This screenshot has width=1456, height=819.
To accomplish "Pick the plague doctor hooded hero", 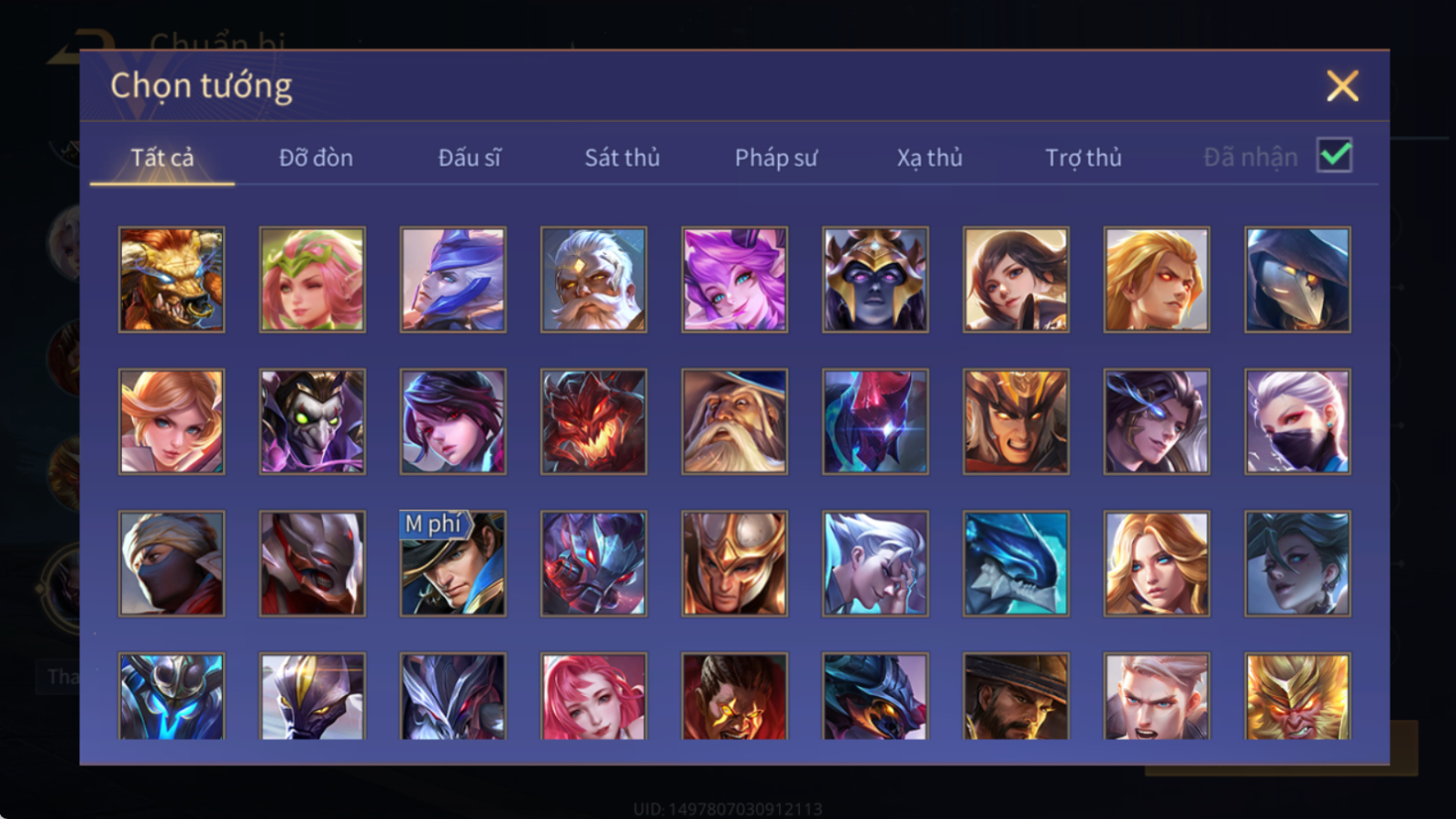I will pyautogui.click(x=1297, y=280).
